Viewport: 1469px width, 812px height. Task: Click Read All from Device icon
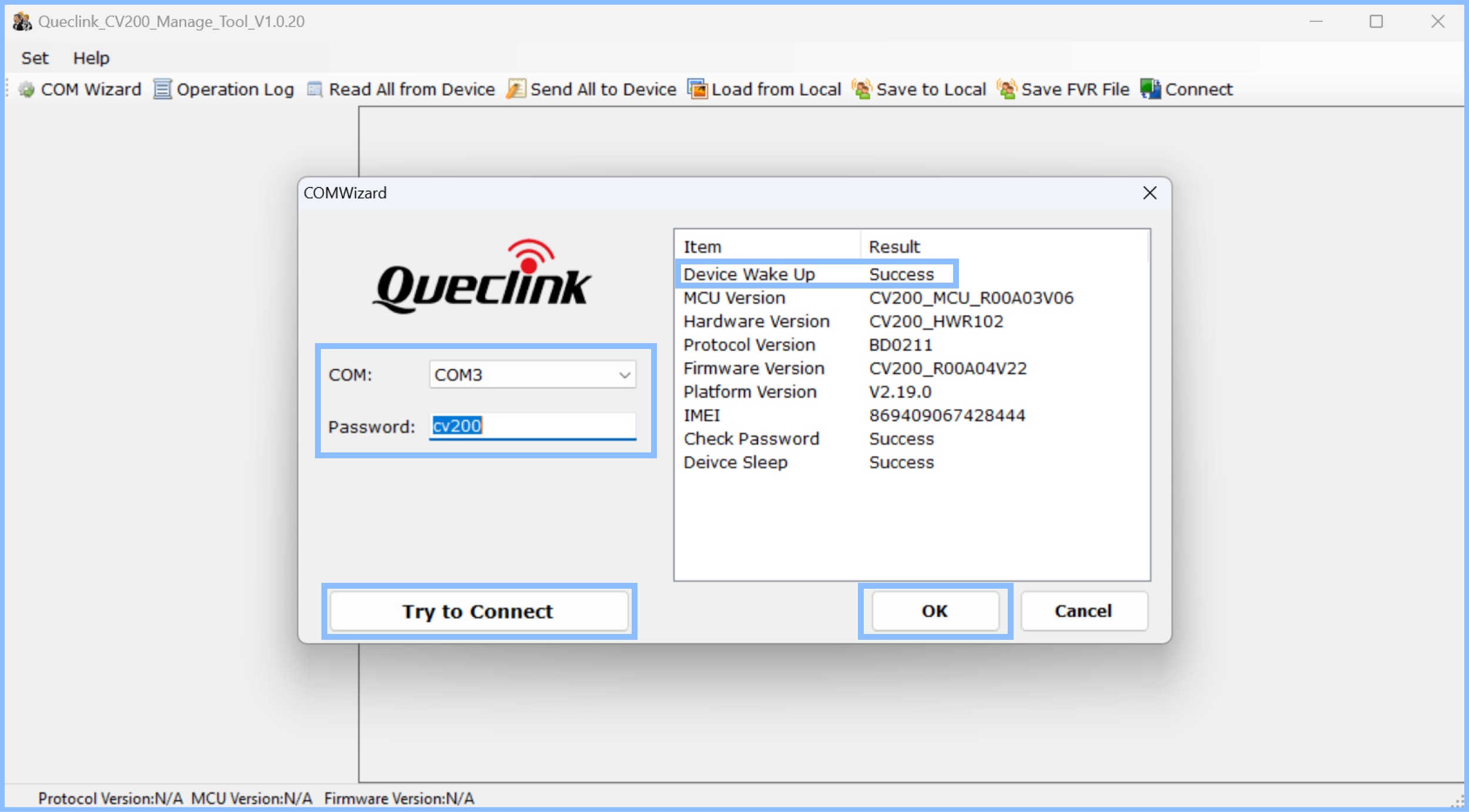[x=314, y=89]
